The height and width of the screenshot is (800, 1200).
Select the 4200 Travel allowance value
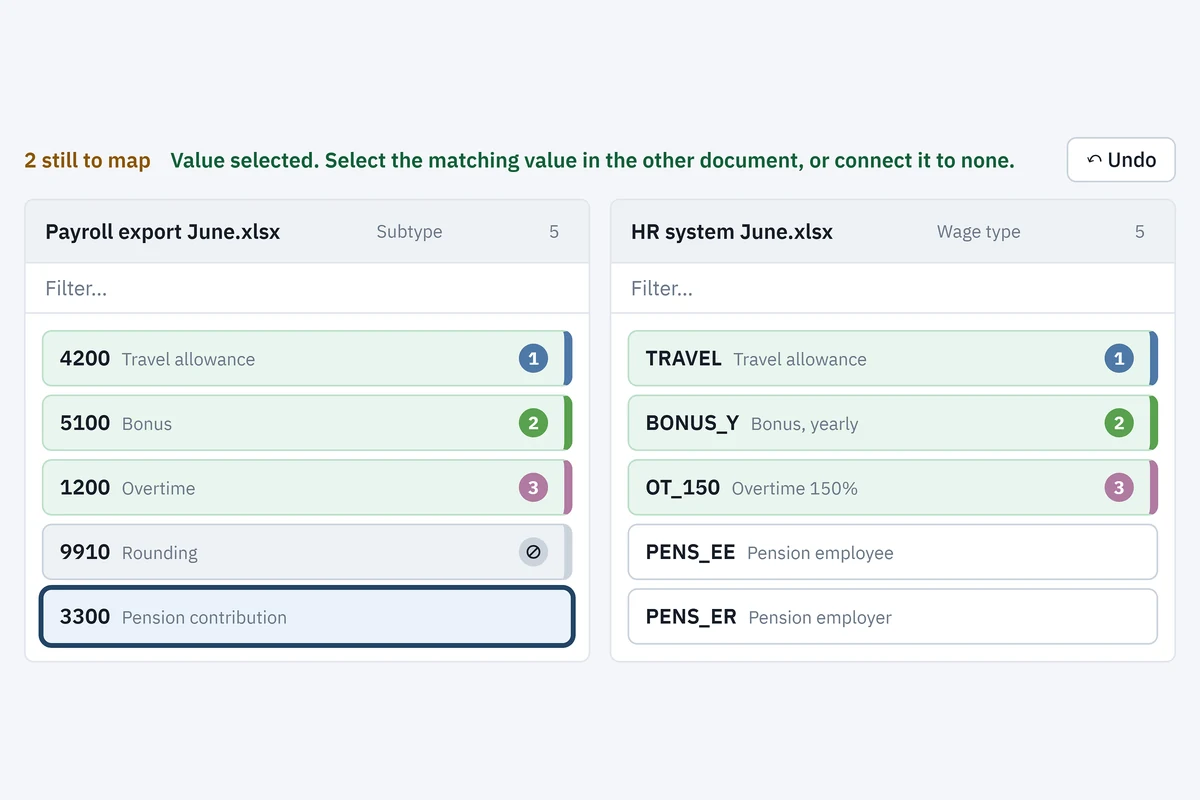click(x=307, y=358)
